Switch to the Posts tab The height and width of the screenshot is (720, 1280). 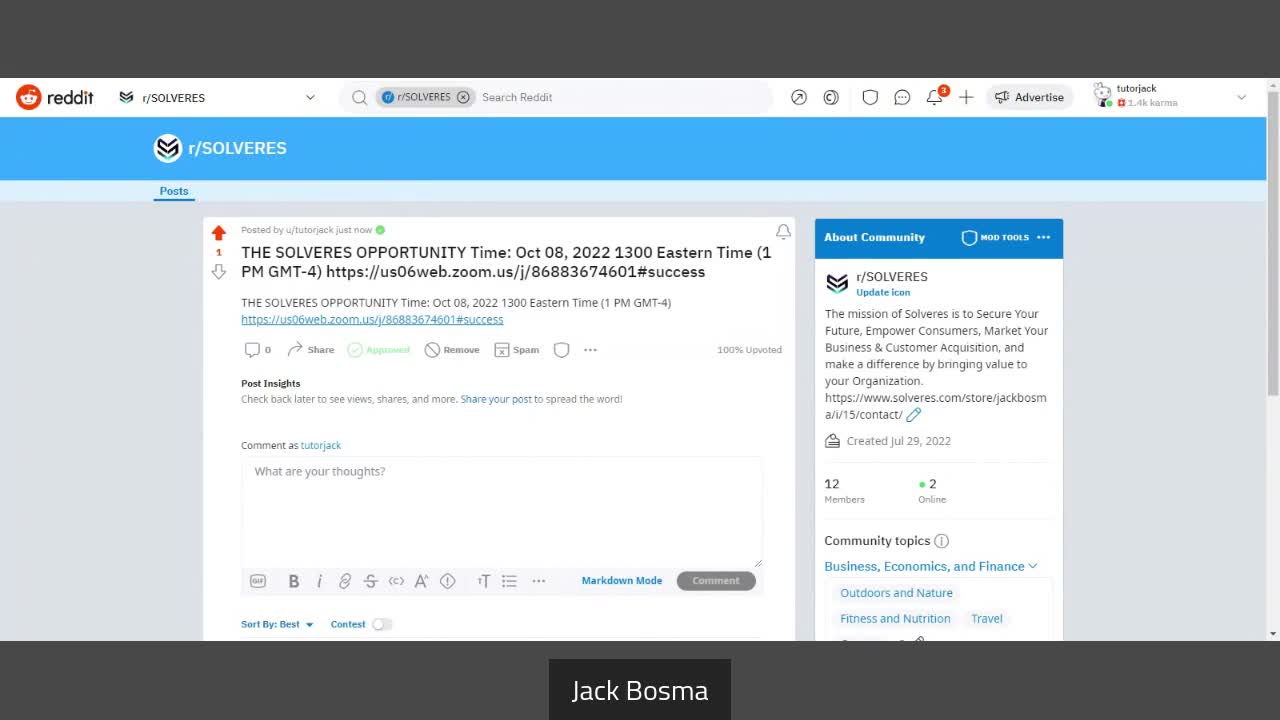(174, 191)
